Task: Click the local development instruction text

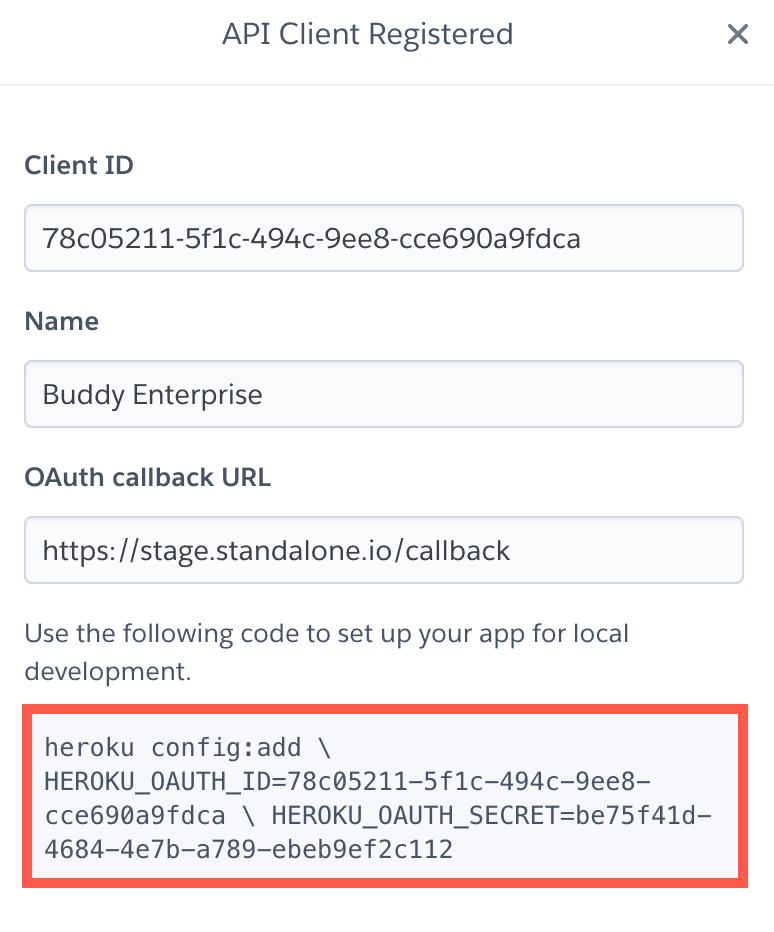Action: 326,651
